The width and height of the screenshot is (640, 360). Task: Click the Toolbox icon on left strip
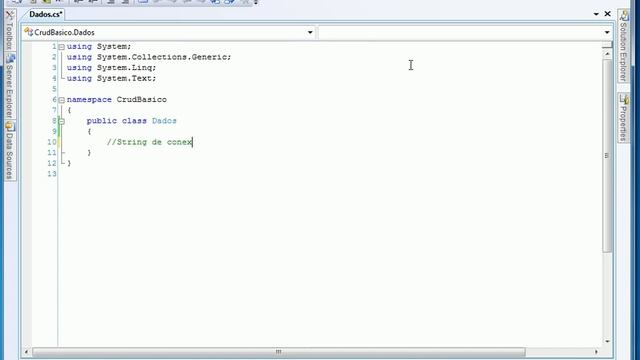tap(10, 16)
